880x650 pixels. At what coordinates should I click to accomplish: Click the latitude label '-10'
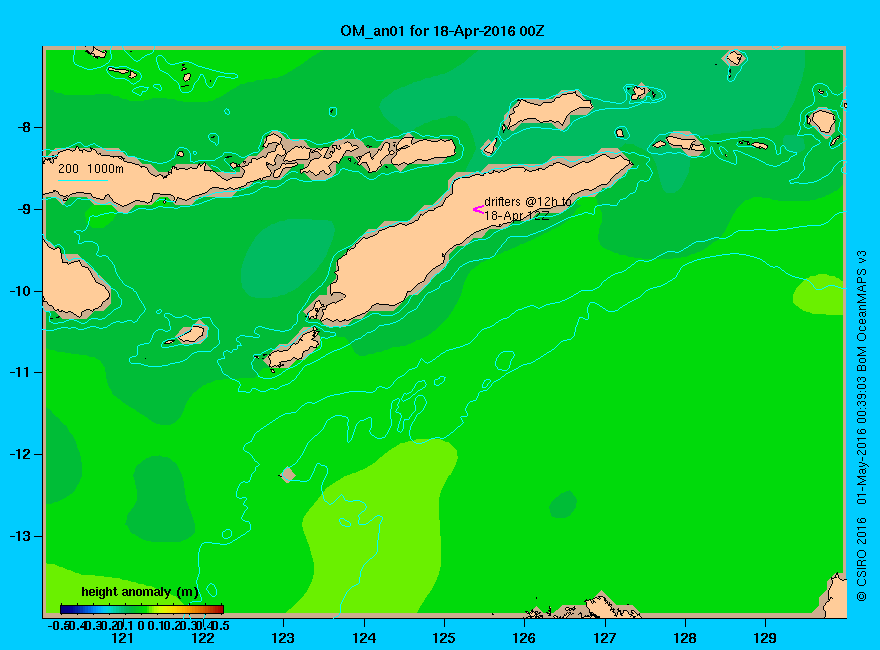[x=20, y=291]
